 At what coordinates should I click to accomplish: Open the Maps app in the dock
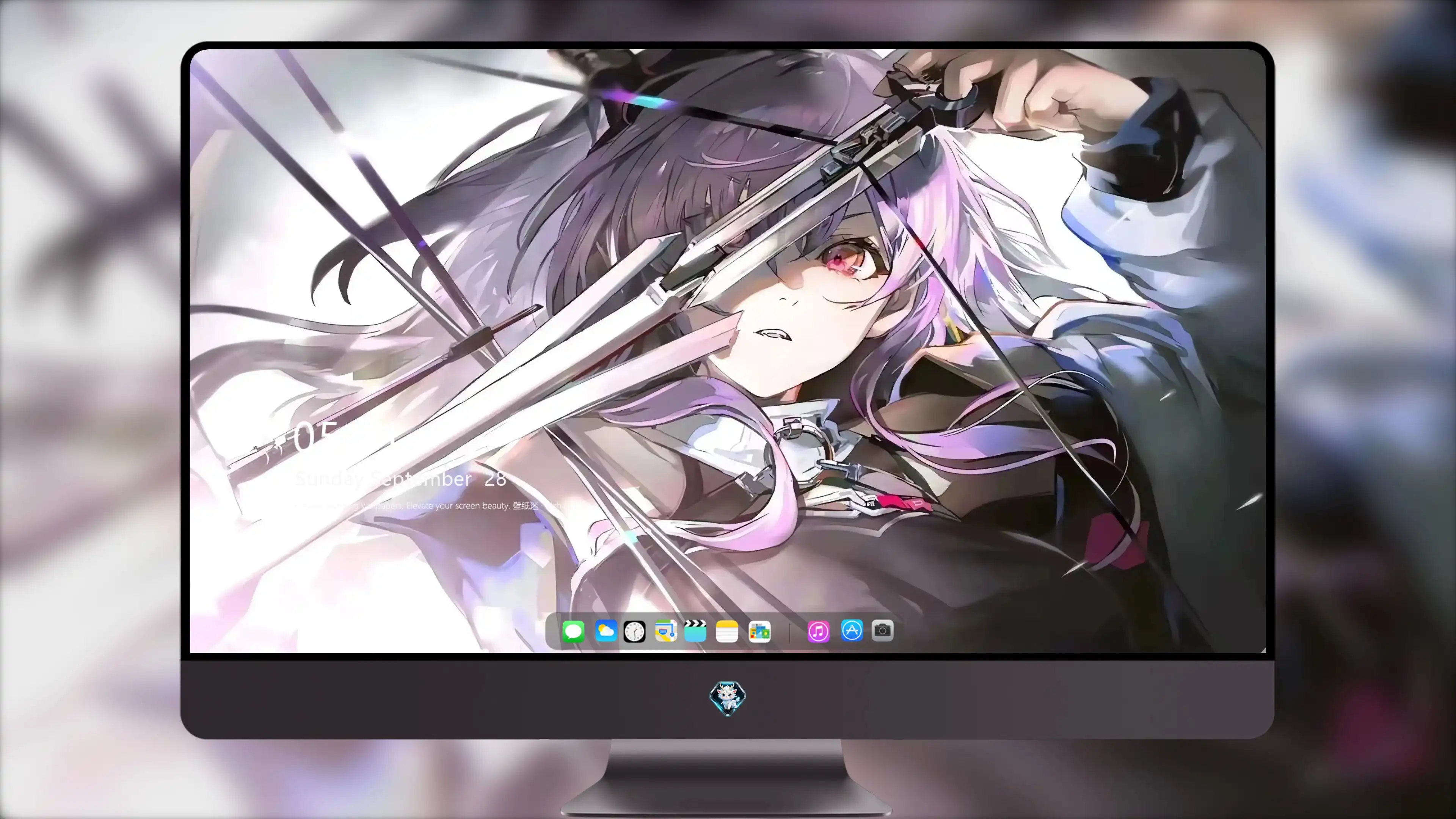(666, 631)
